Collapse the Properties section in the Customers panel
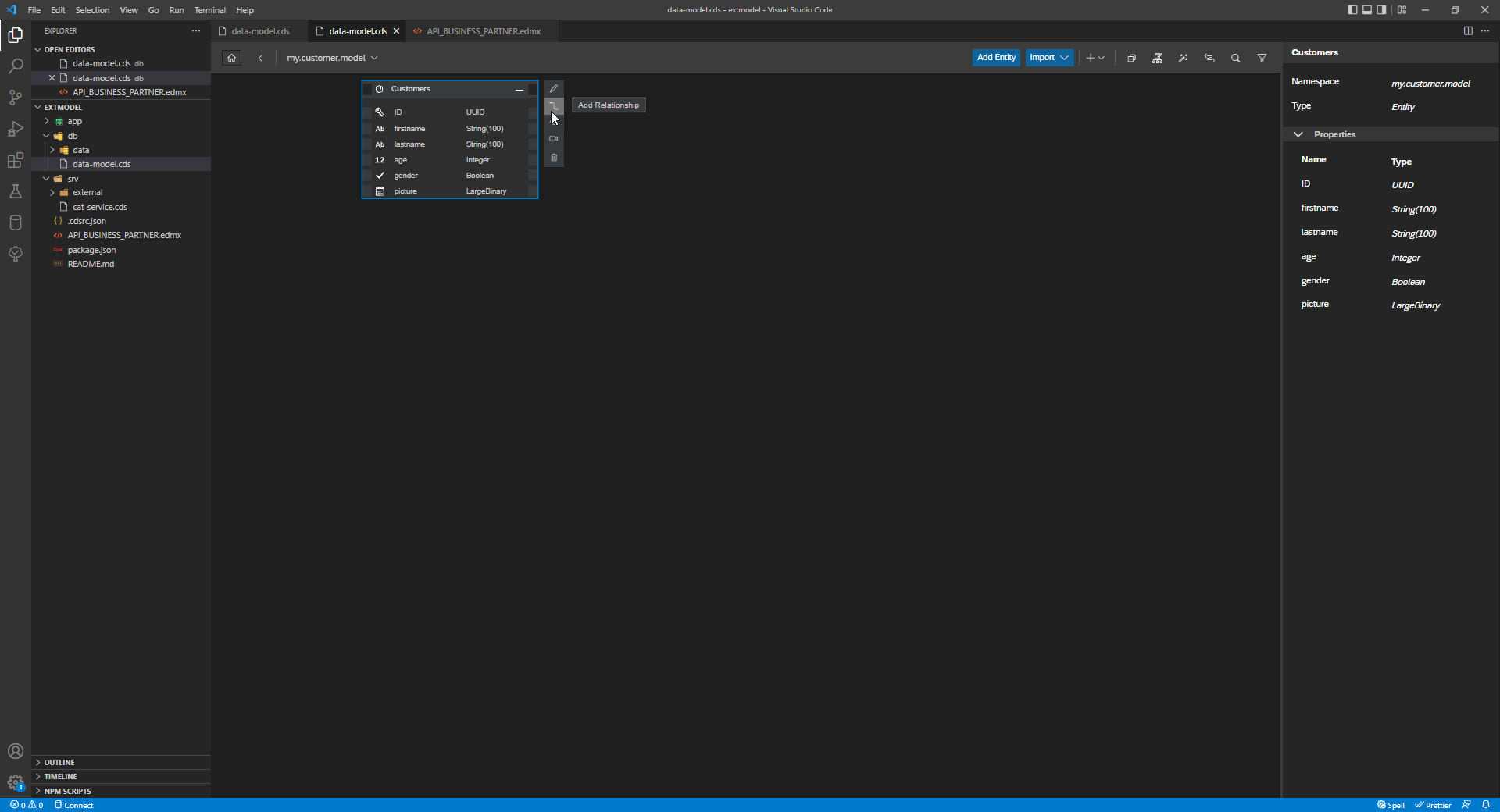Image resolution: width=1500 pixels, height=812 pixels. pos(1298,134)
